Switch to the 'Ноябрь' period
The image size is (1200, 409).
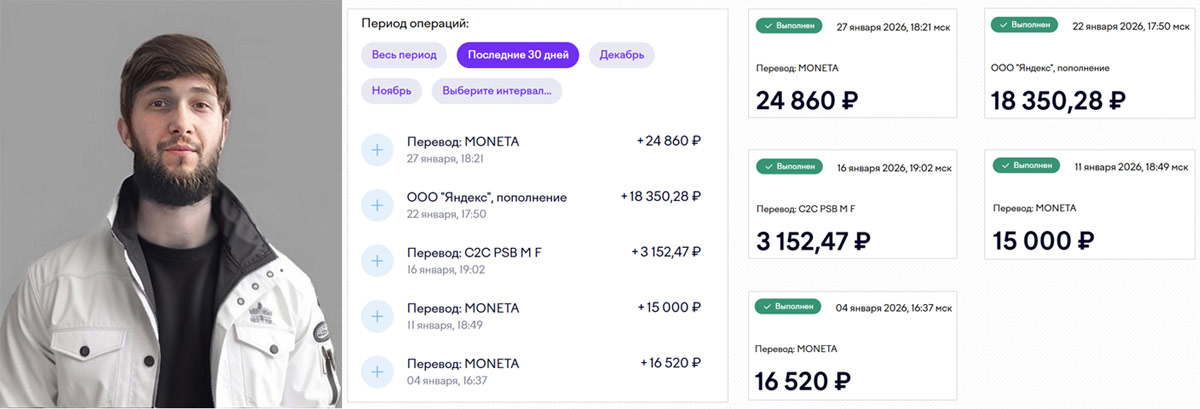click(391, 91)
